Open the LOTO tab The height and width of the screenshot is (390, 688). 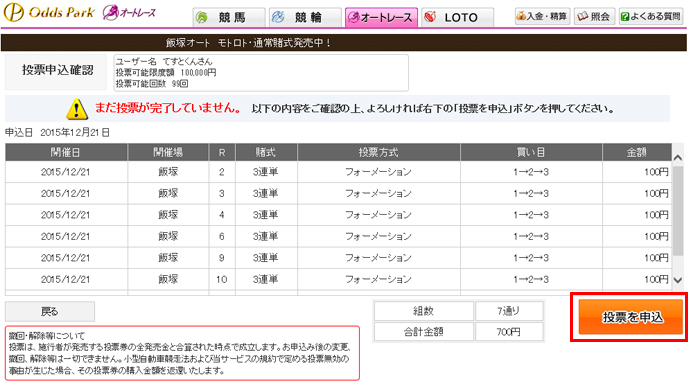(x=458, y=18)
